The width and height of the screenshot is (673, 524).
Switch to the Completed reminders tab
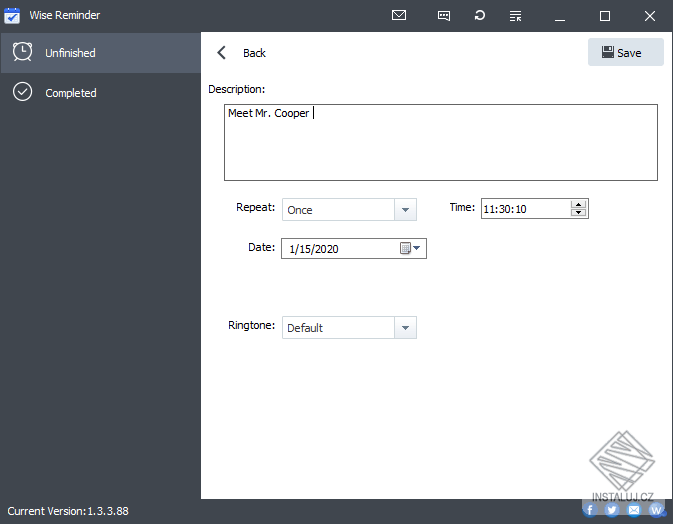point(100,93)
